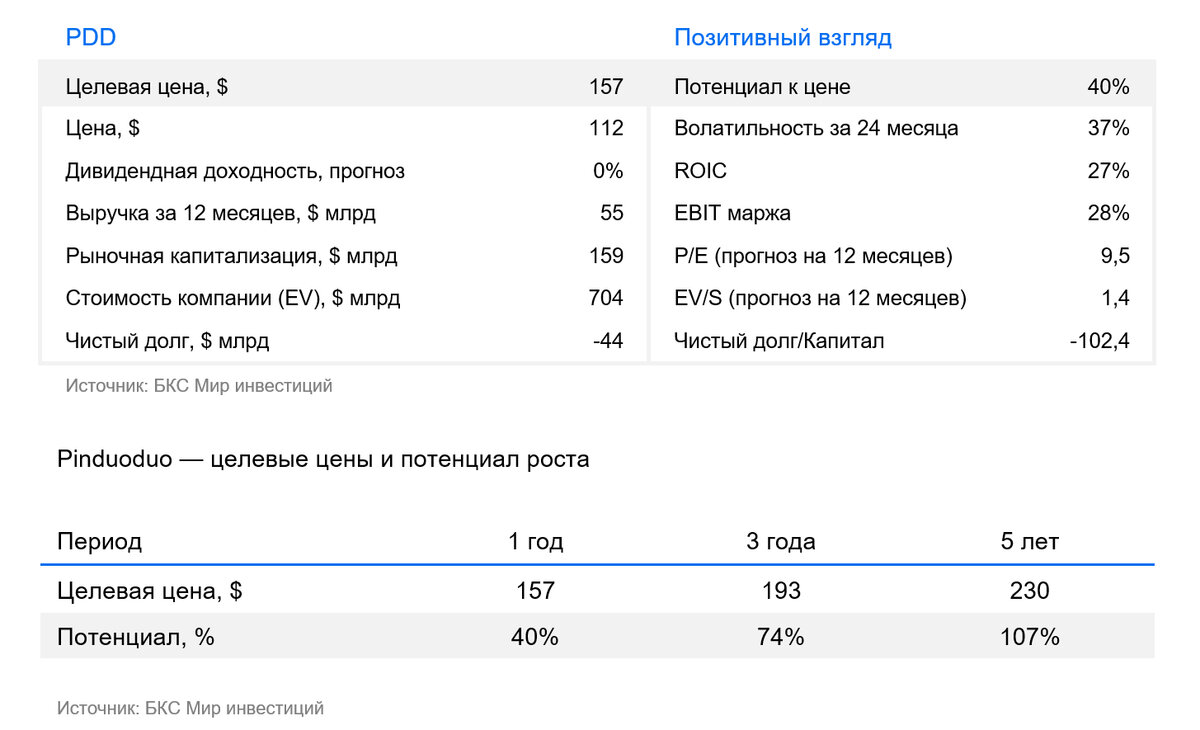Select the 3 года column header

point(780,542)
